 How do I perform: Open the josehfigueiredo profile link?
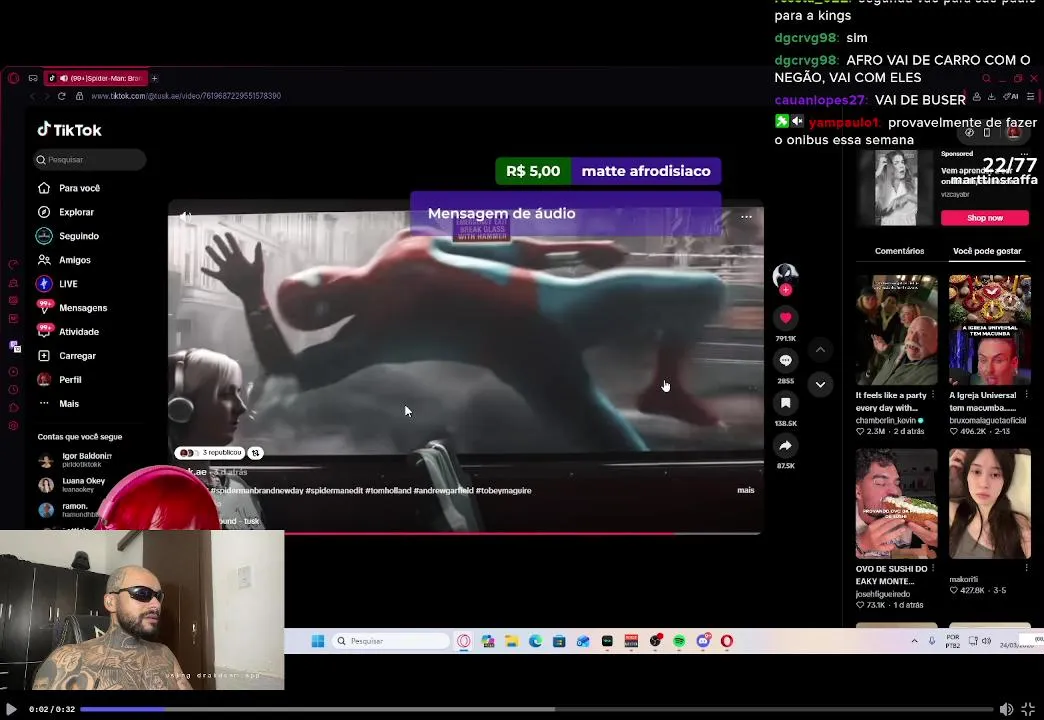pos(883,594)
